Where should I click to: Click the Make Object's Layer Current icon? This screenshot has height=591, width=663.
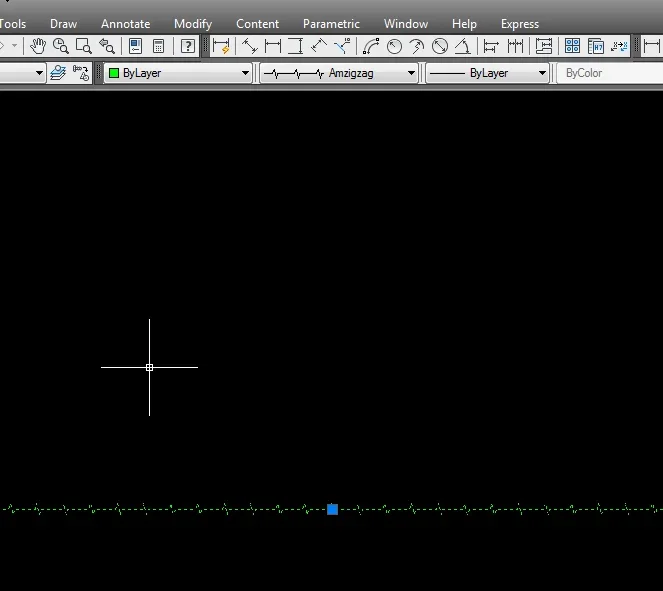coord(81,73)
